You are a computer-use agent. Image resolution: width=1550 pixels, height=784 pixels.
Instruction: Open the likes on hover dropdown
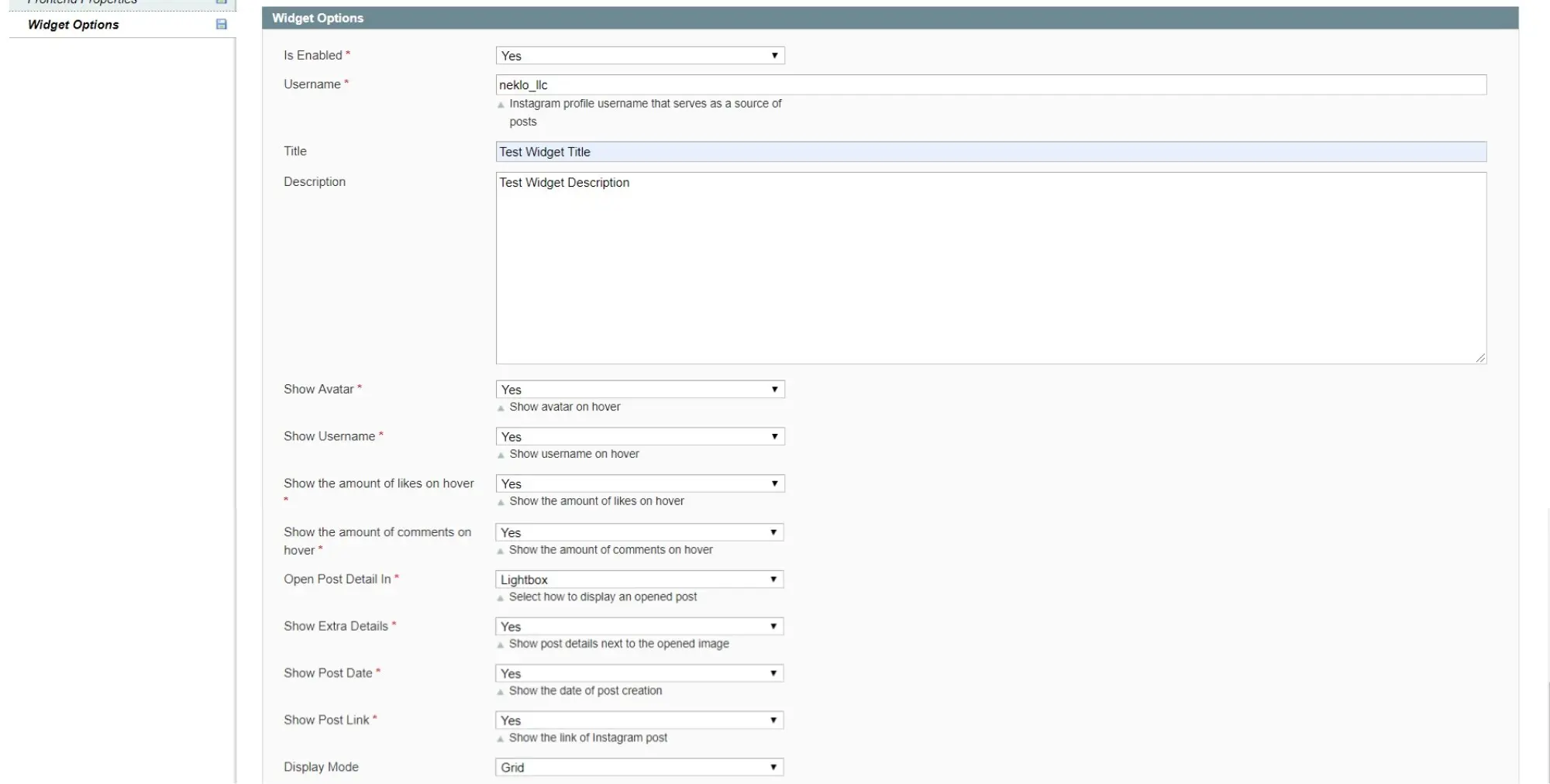[x=640, y=484]
